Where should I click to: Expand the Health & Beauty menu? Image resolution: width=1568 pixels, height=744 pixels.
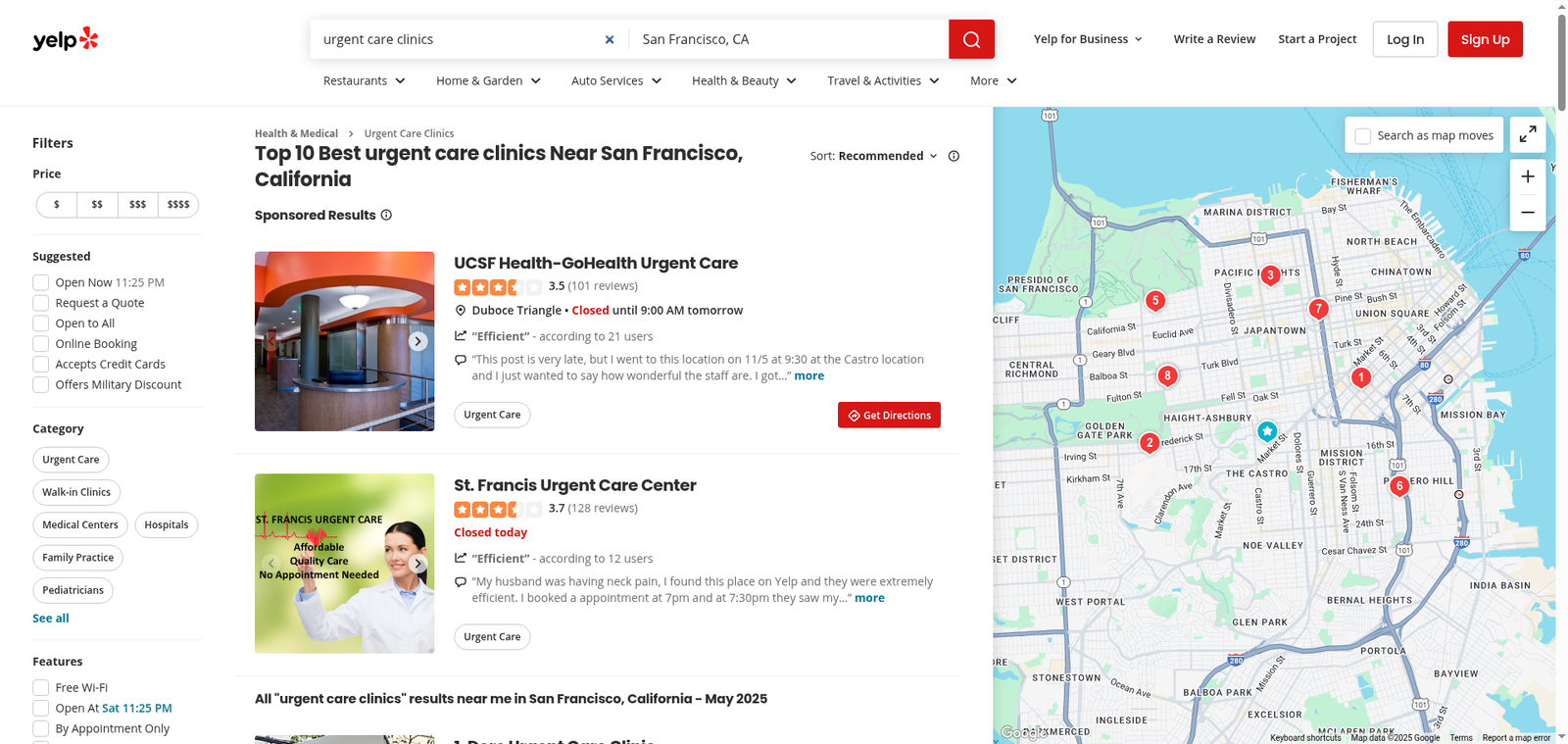coord(745,80)
